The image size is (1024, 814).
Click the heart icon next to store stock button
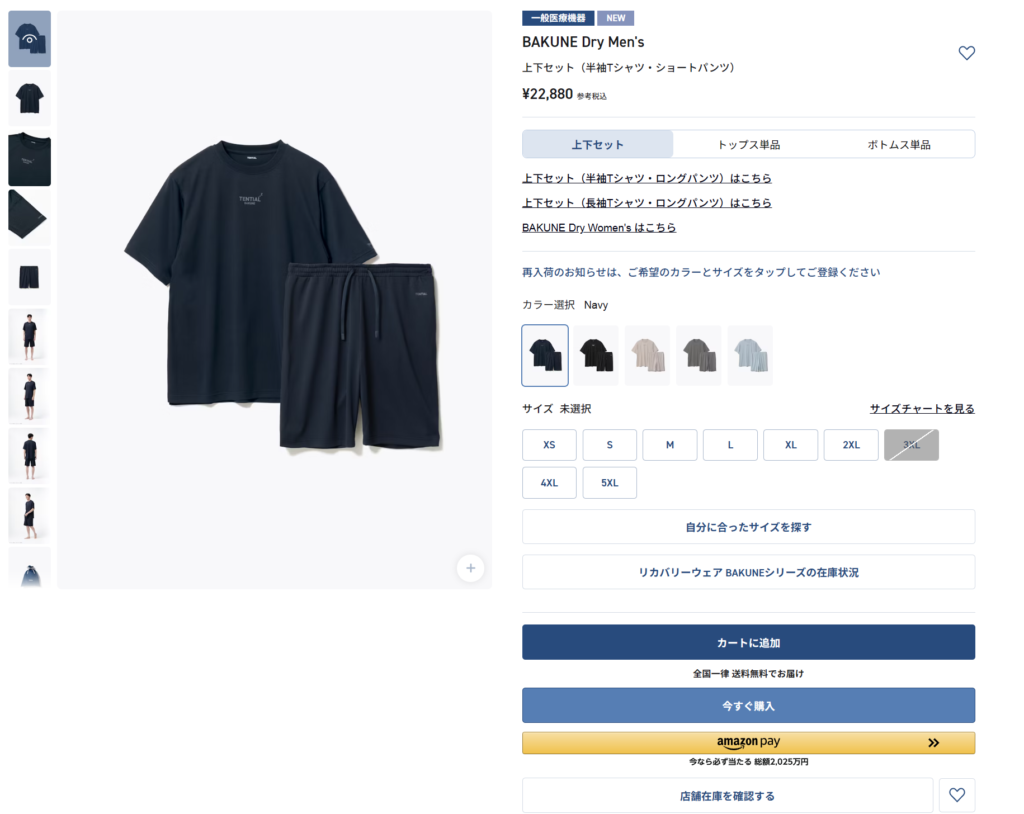[x=957, y=795]
